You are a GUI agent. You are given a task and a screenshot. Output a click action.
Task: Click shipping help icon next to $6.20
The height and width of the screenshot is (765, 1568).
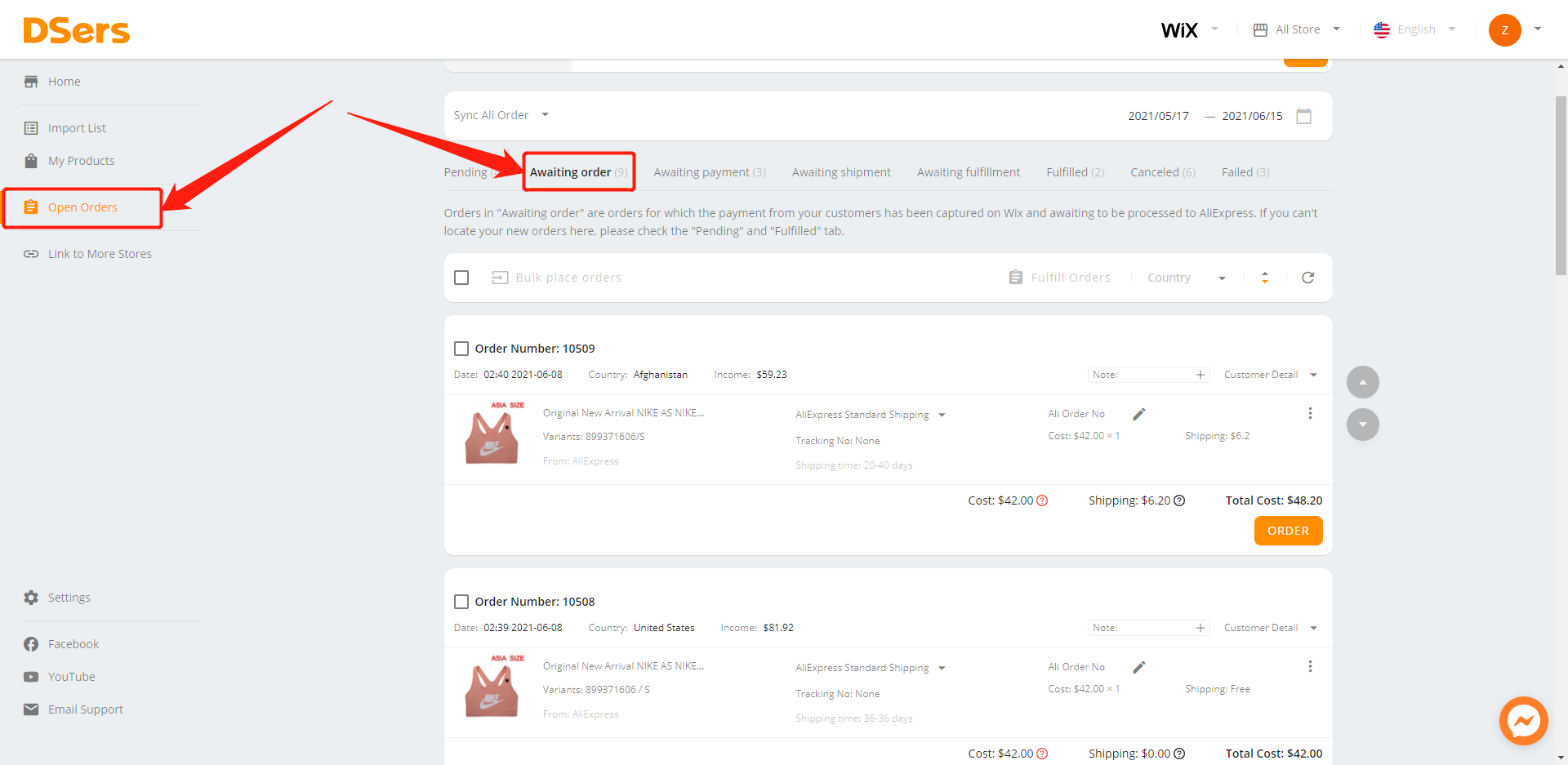point(1179,500)
